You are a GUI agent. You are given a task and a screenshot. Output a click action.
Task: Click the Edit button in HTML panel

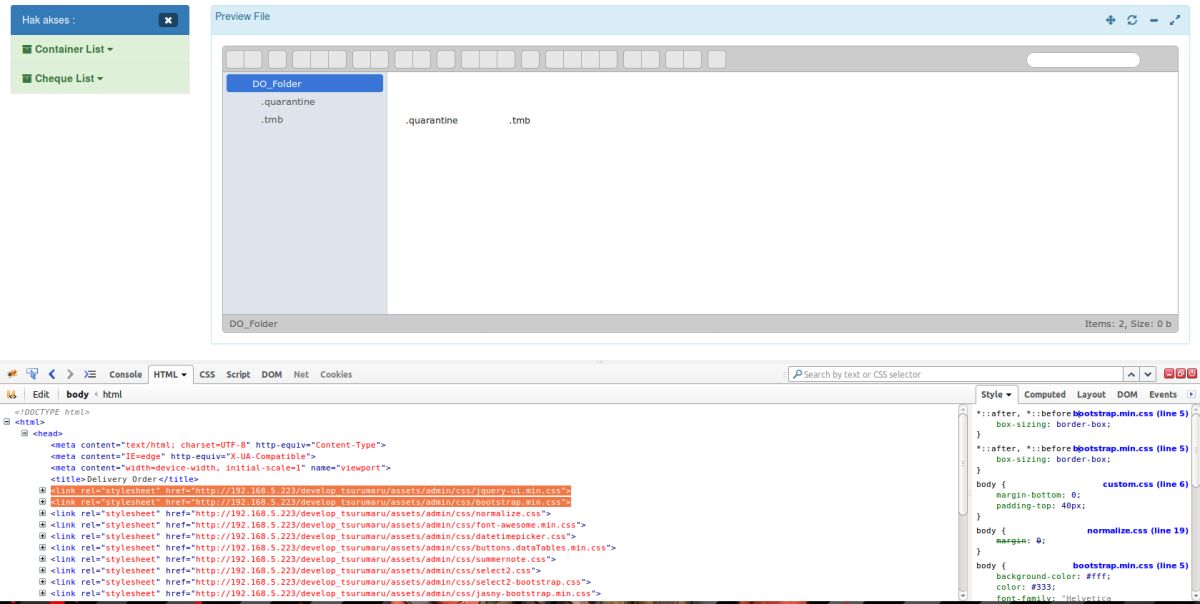coord(41,395)
